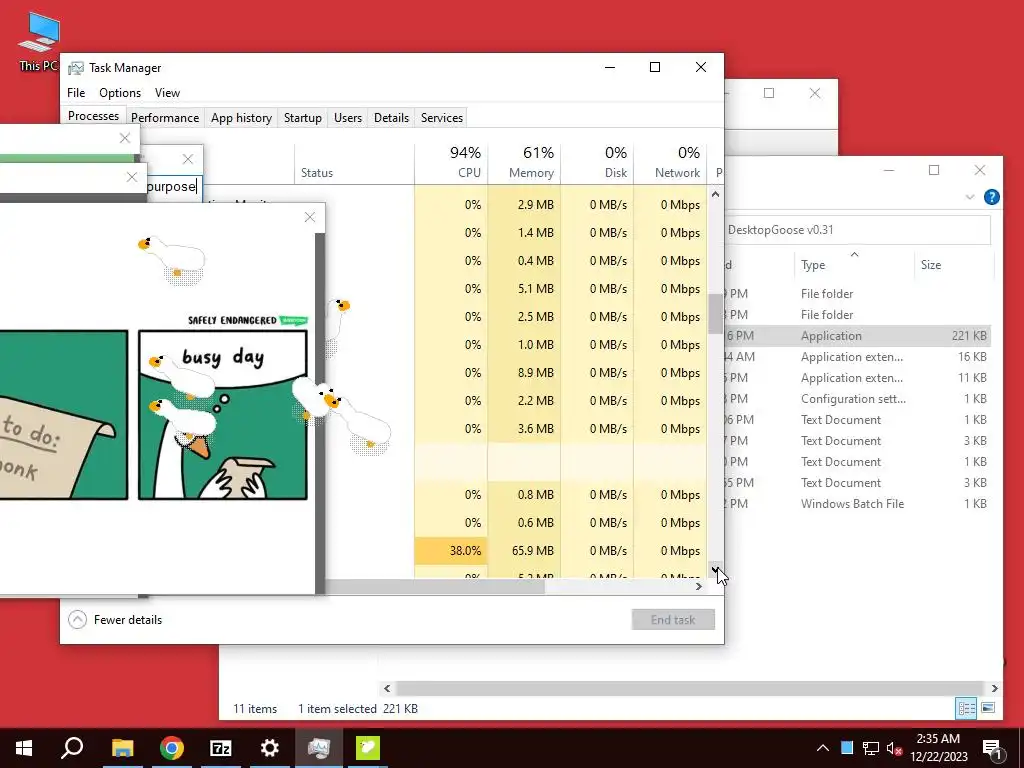The height and width of the screenshot is (768, 1024).
Task: Open the This PC desktop icon
Action: pyautogui.click(x=38, y=40)
